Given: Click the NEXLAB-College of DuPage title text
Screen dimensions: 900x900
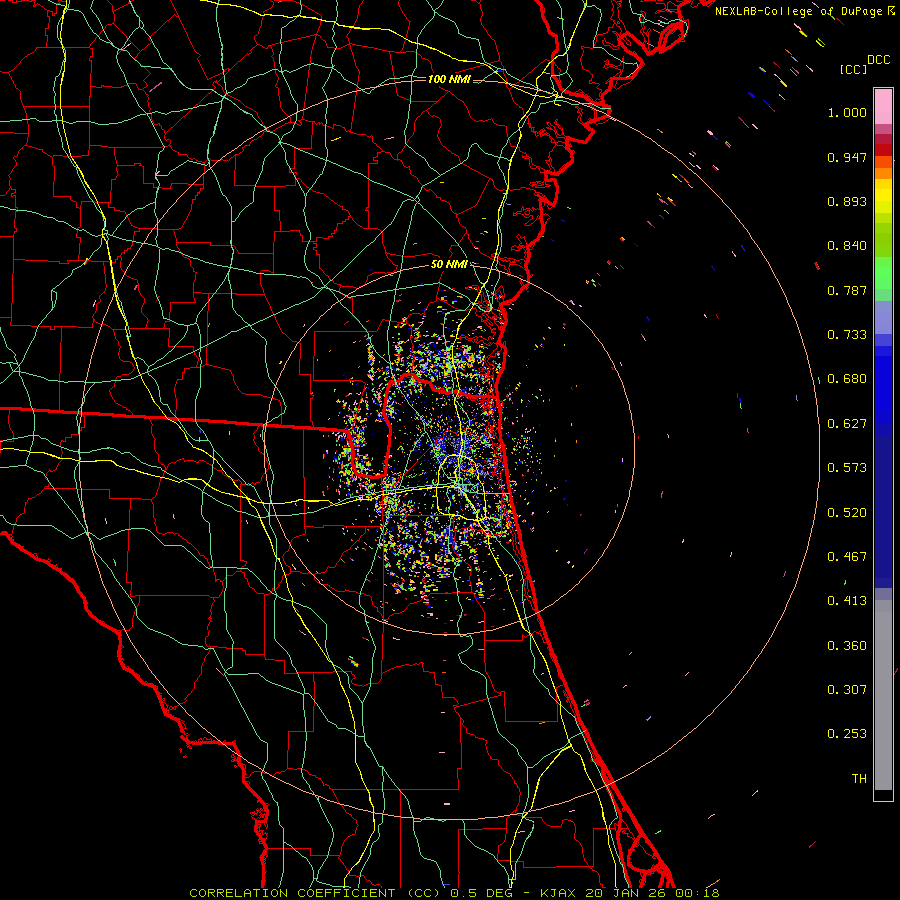Looking at the screenshot, I should [x=800, y=11].
